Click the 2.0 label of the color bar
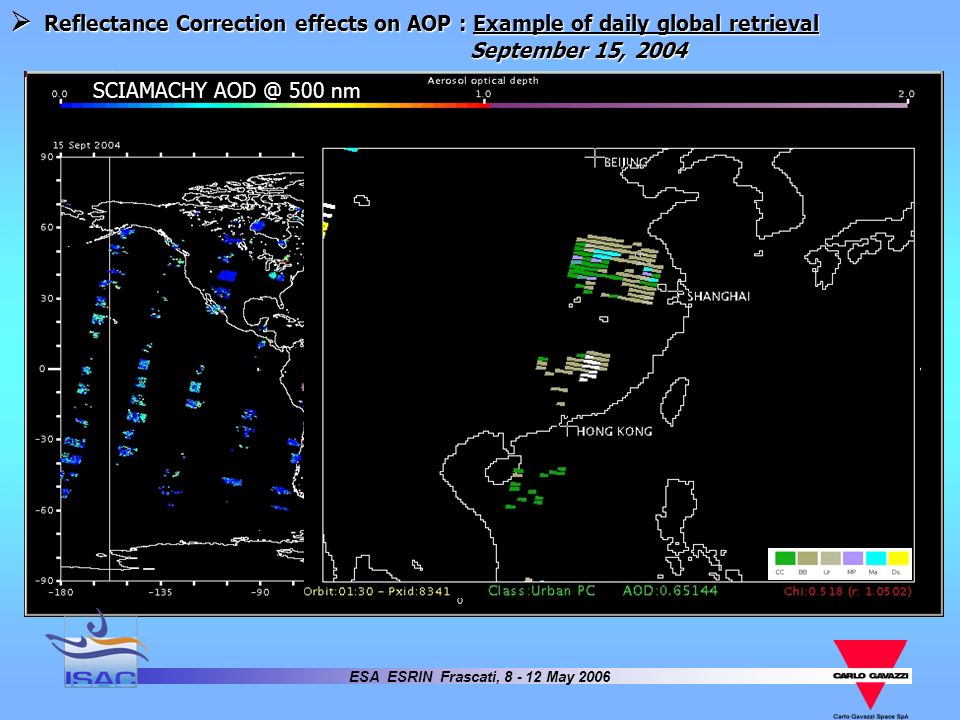This screenshot has width=960, height=720. (x=906, y=94)
